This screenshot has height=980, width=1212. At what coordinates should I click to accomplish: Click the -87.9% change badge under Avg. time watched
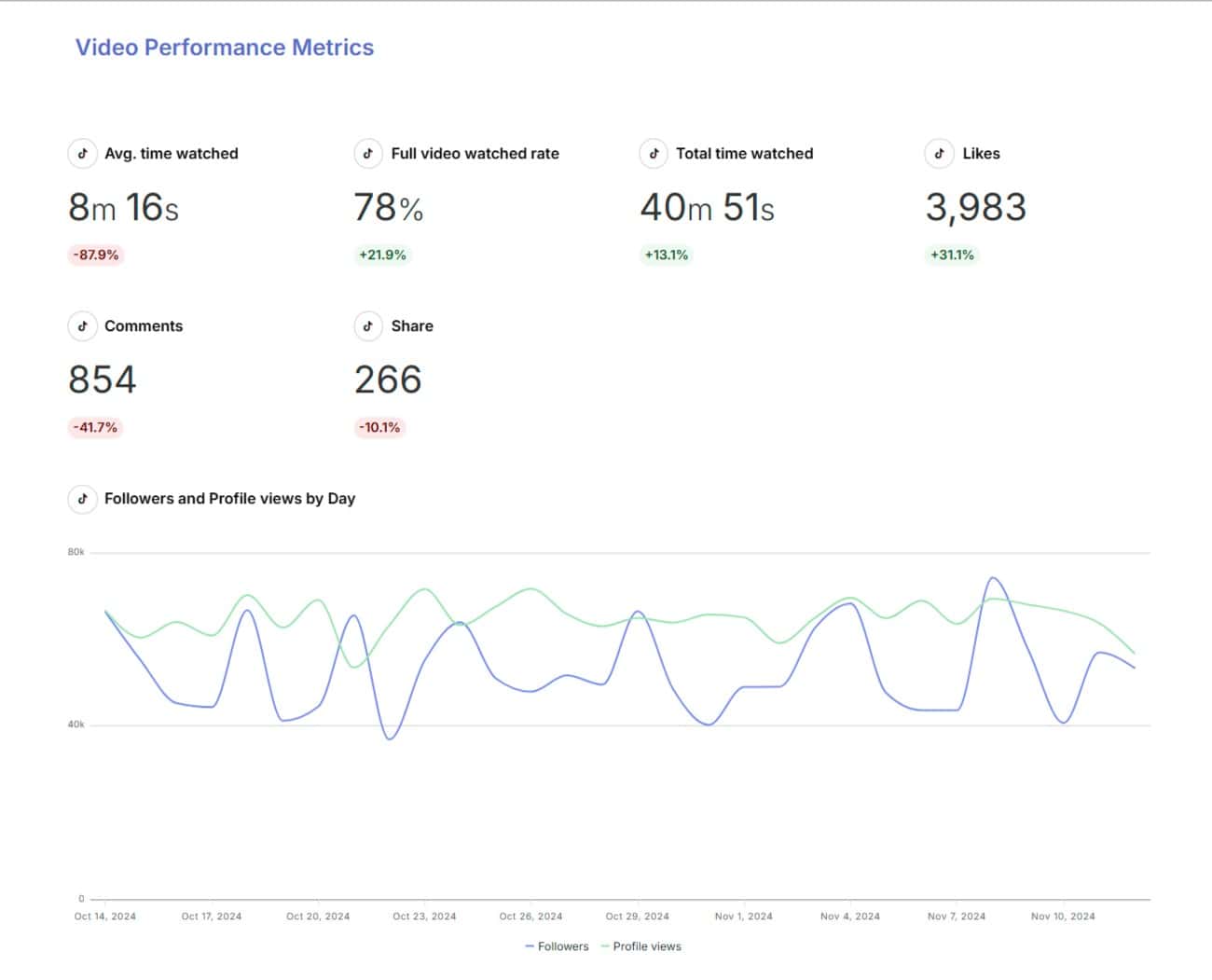[94, 254]
